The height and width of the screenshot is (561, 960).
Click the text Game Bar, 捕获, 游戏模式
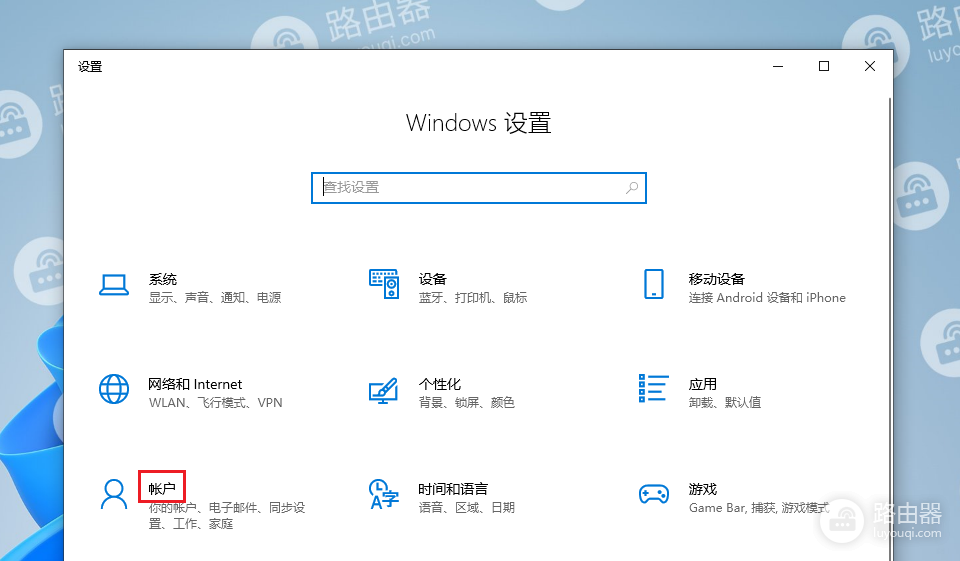(x=759, y=508)
